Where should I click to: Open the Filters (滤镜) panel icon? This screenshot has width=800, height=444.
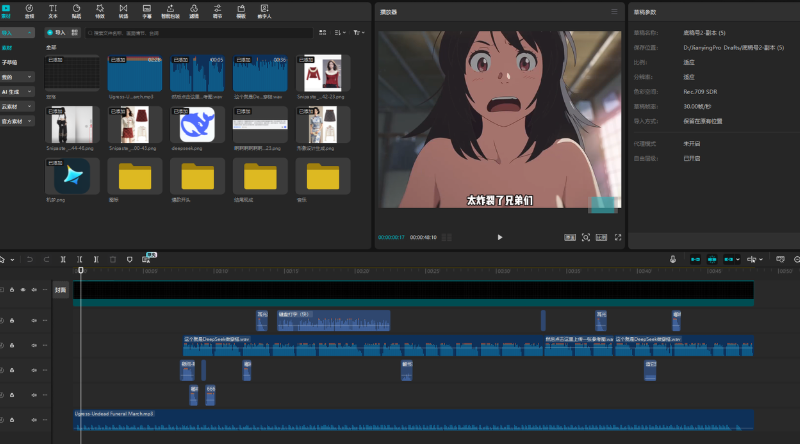coord(194,11)
